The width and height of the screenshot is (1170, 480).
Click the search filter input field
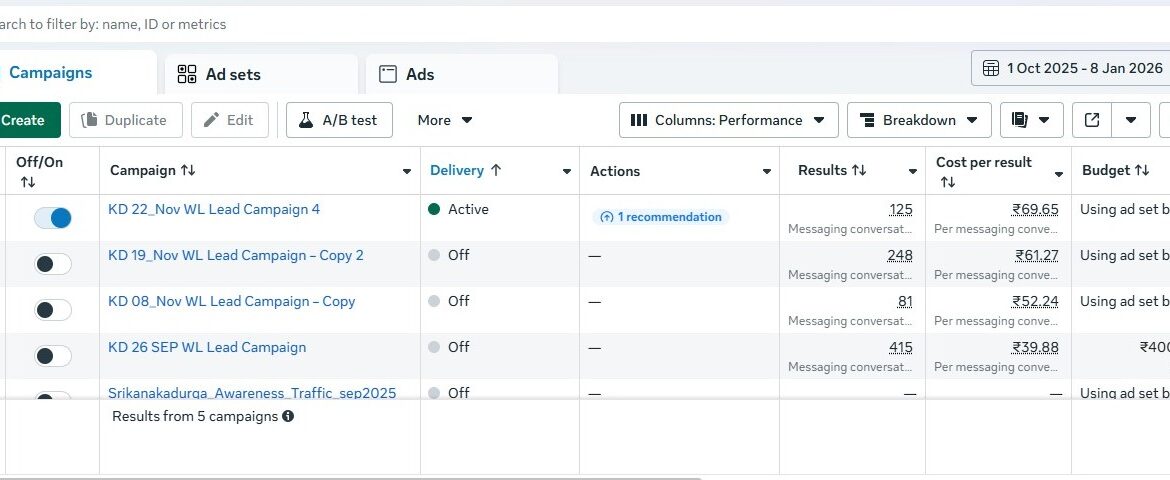300,24
